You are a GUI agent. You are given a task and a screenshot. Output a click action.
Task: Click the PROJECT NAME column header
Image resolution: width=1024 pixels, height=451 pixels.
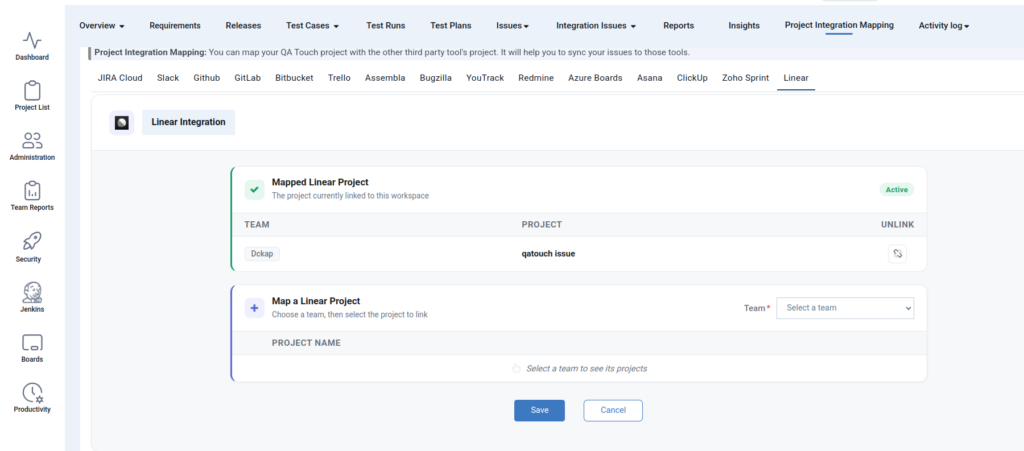[x=306, y=343]
